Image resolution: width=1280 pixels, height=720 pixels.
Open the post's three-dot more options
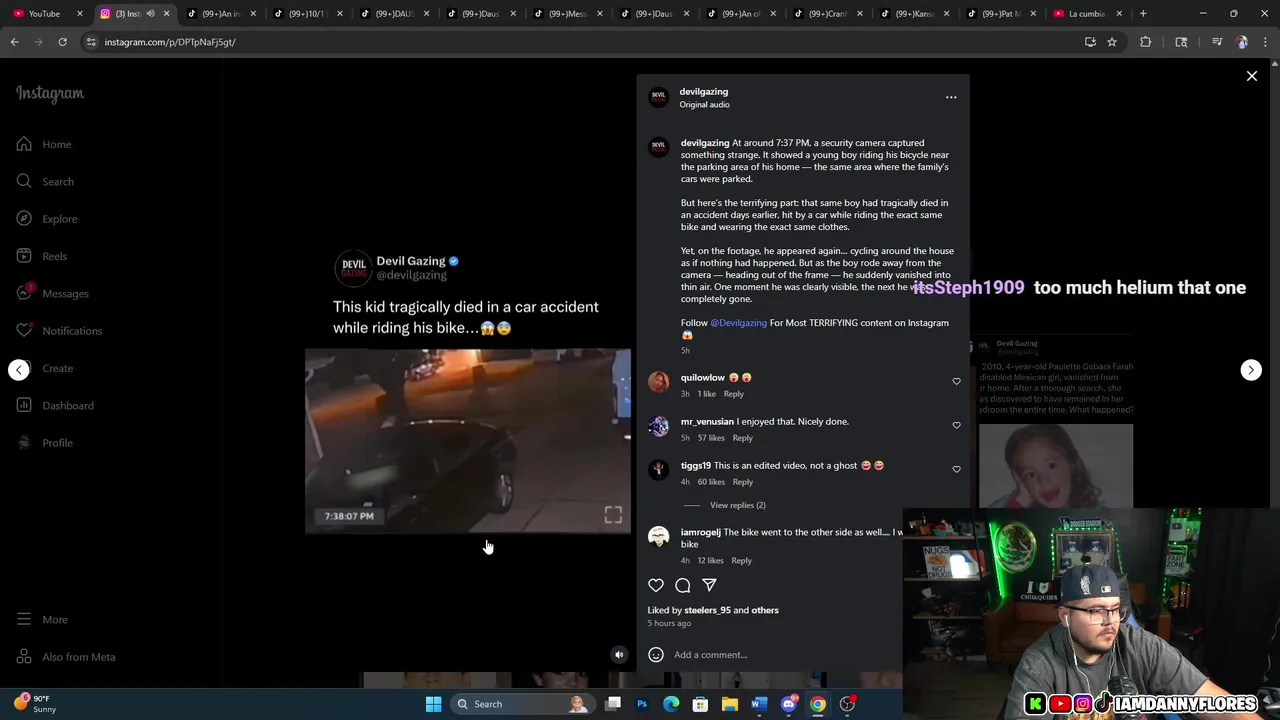(951, 97)
